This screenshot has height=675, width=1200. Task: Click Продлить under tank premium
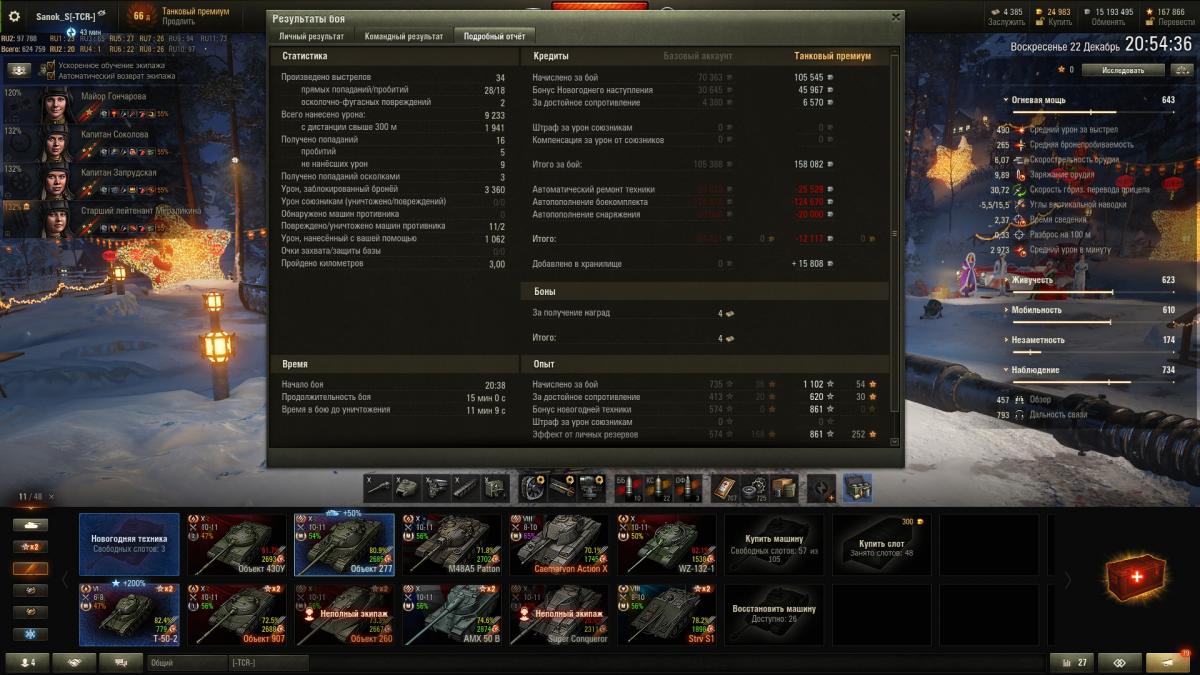tap(178, 21)
